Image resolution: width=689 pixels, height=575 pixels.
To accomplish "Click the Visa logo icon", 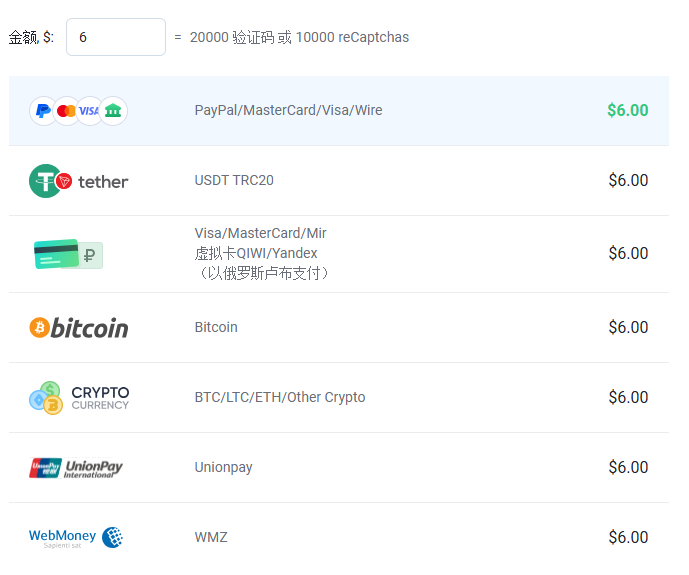I will tap(90, 111).
